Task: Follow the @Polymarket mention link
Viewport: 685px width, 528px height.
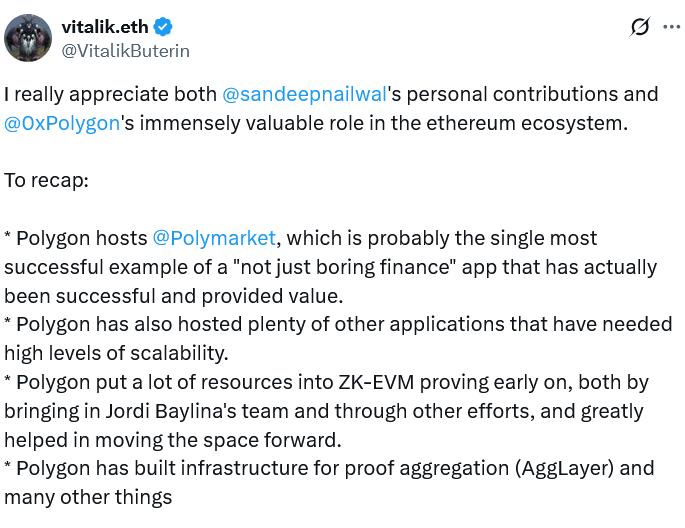Action: (x=213, y=238)
